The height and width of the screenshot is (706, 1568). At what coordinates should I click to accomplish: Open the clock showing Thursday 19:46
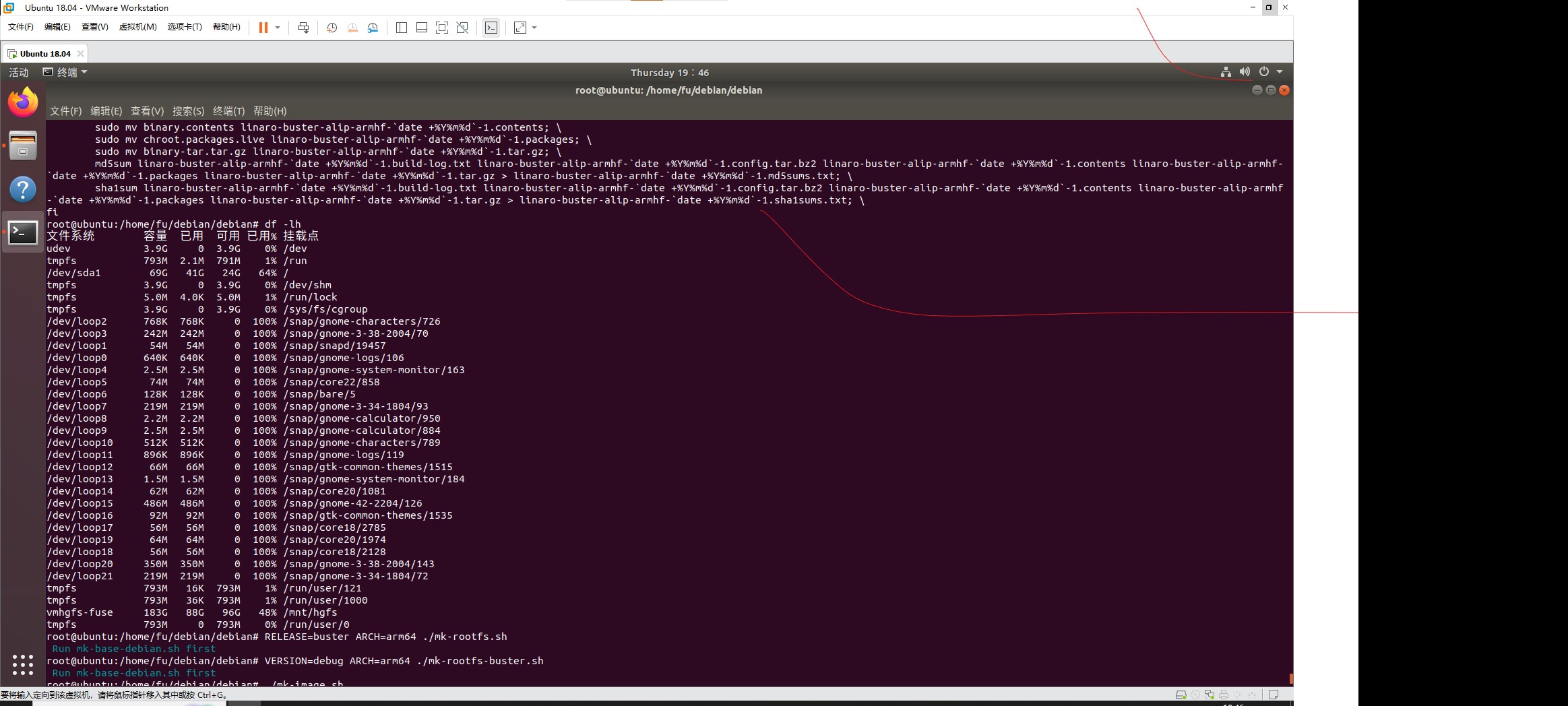pyautogui.click(x=669, y=73)
